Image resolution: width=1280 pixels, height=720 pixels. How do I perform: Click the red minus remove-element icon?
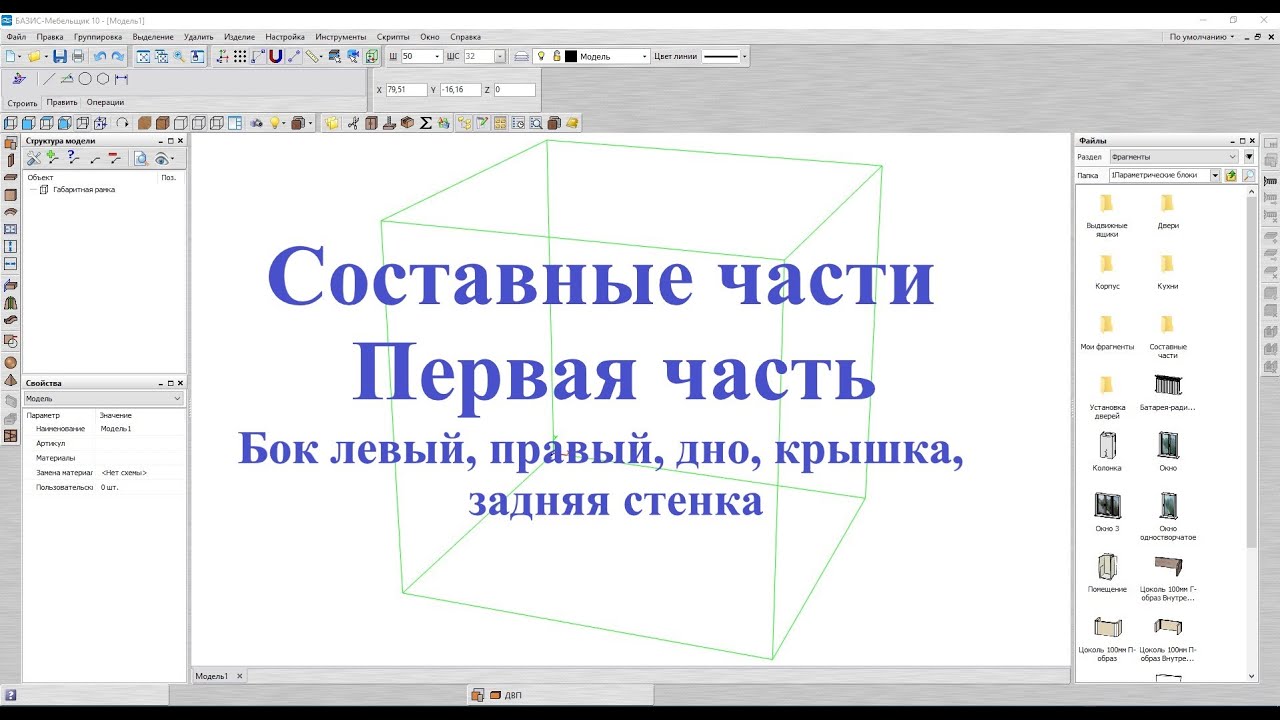(114, 158)
